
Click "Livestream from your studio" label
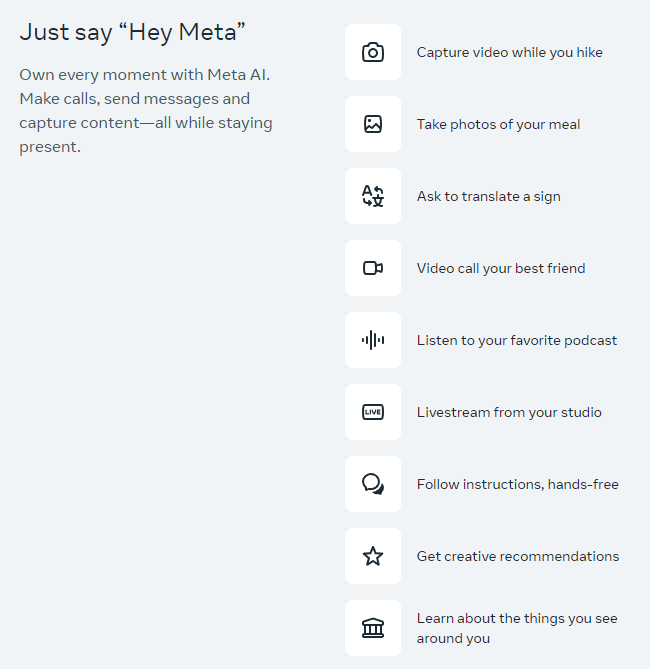509,412
